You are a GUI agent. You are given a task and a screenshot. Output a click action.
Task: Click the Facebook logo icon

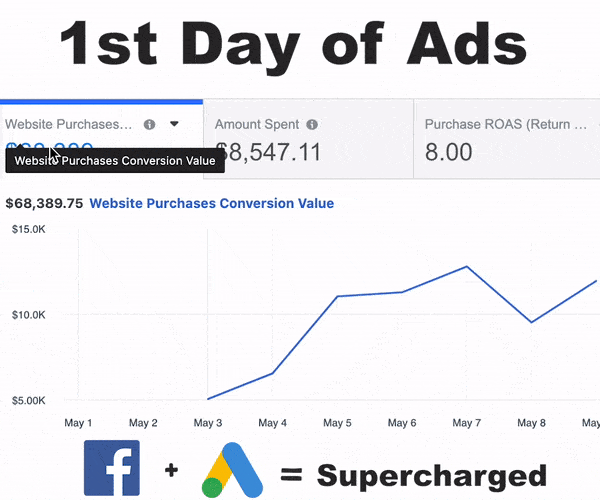pyautogui.click(x=112, y=468)
